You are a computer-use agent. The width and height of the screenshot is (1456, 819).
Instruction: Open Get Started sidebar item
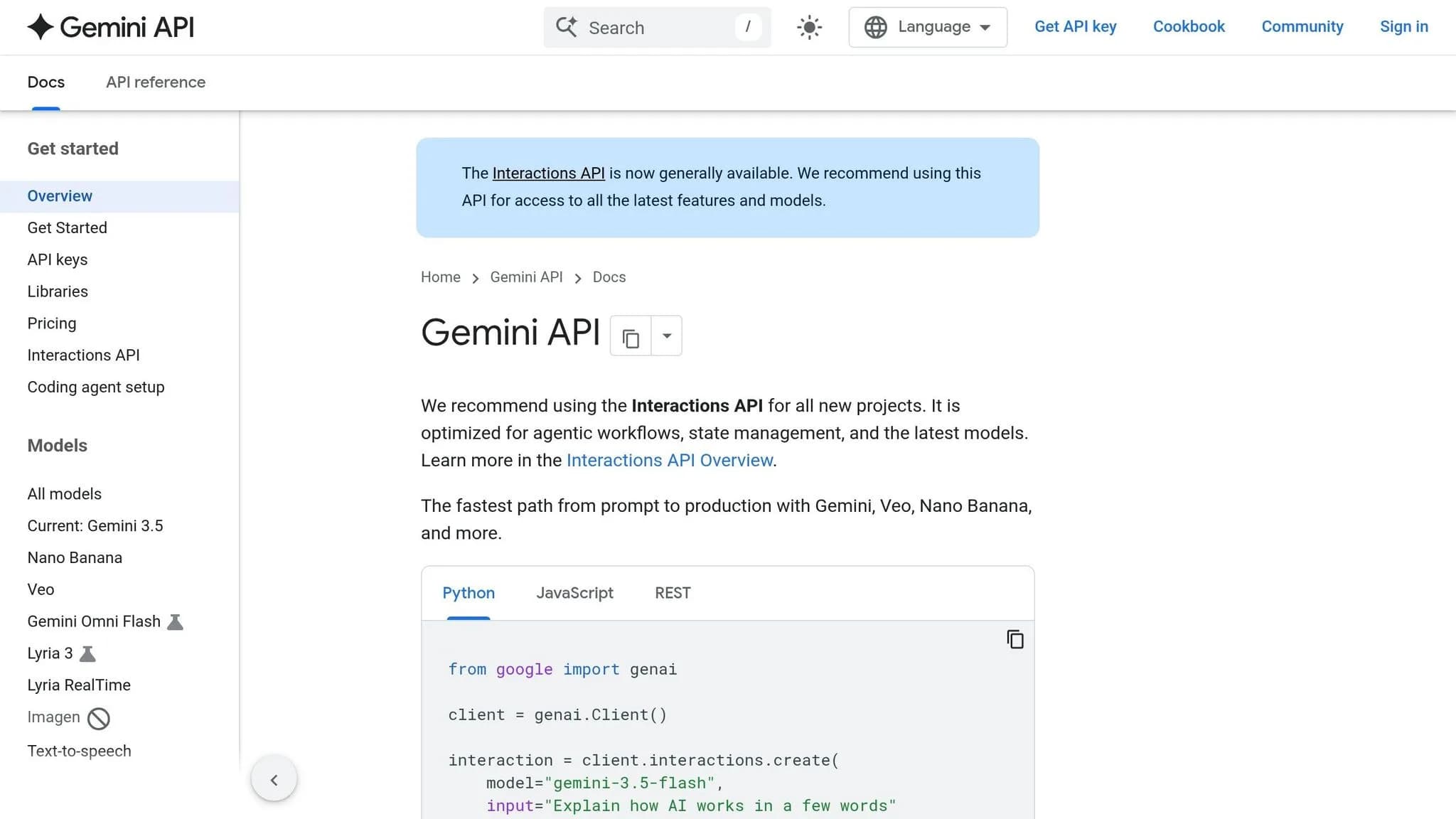pos(67,228)
